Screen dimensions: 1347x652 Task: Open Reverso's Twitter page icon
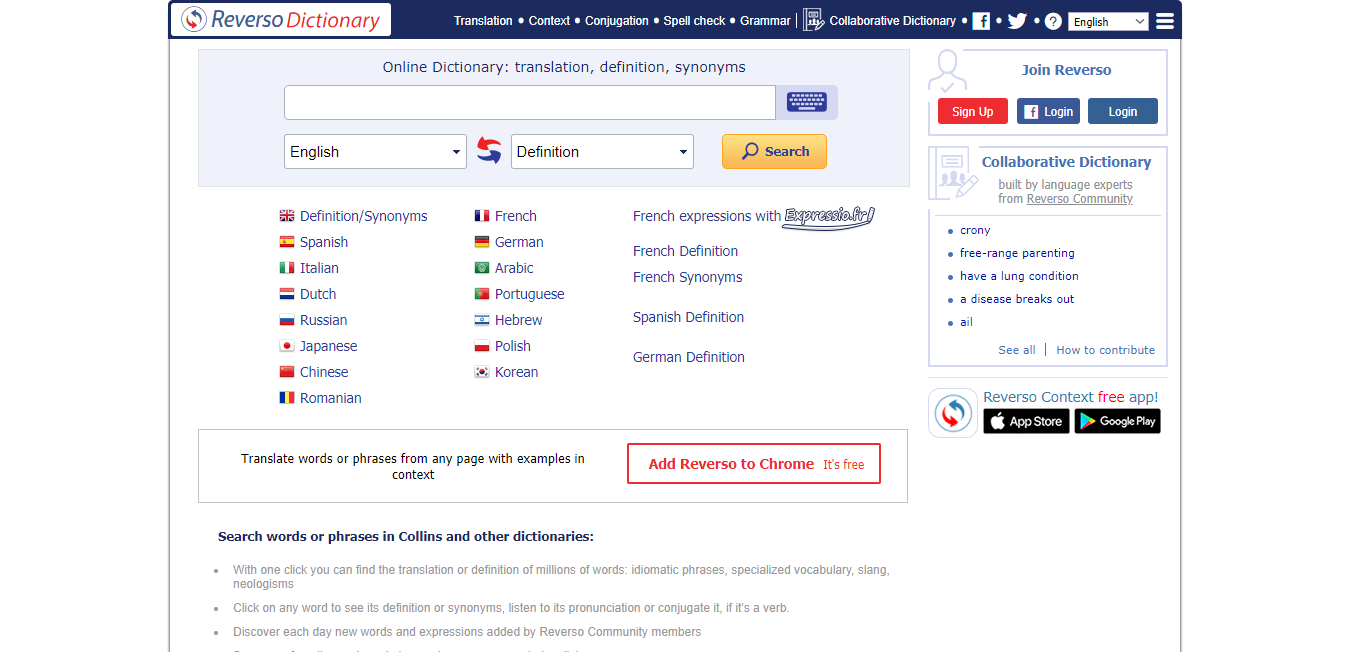click(1017, 21)
